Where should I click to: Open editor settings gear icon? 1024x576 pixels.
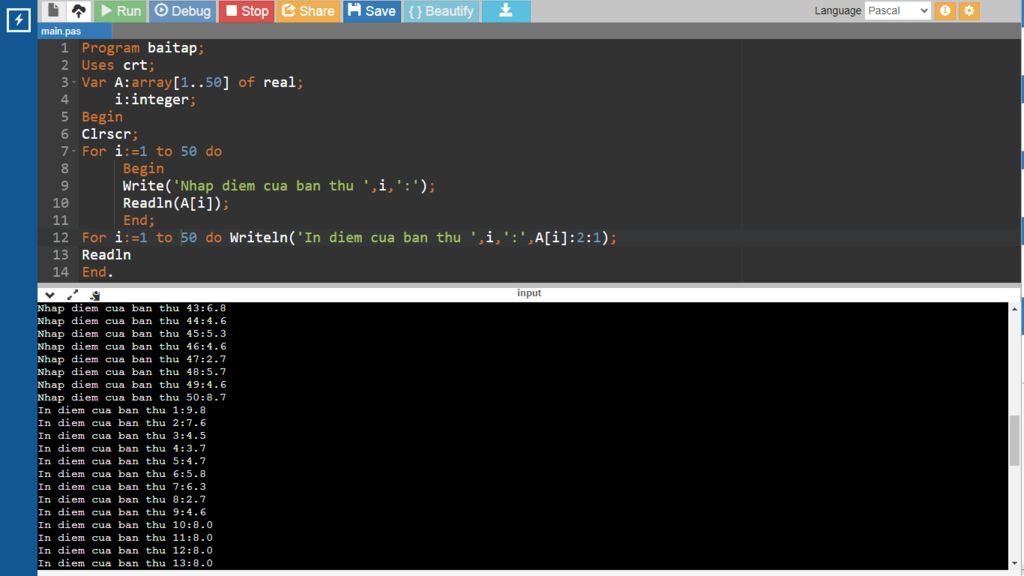coord(969,10)
